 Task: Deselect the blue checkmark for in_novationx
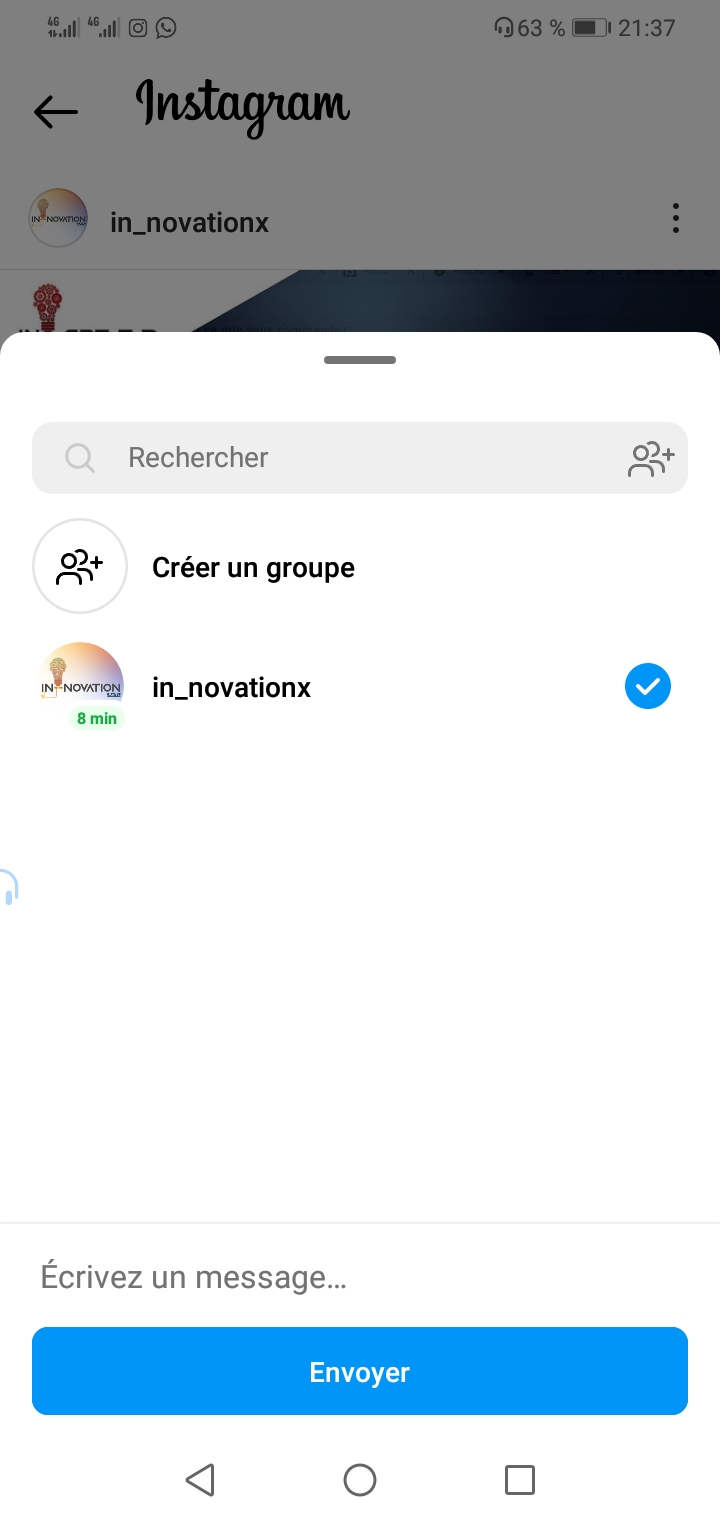tap(648, 687)
